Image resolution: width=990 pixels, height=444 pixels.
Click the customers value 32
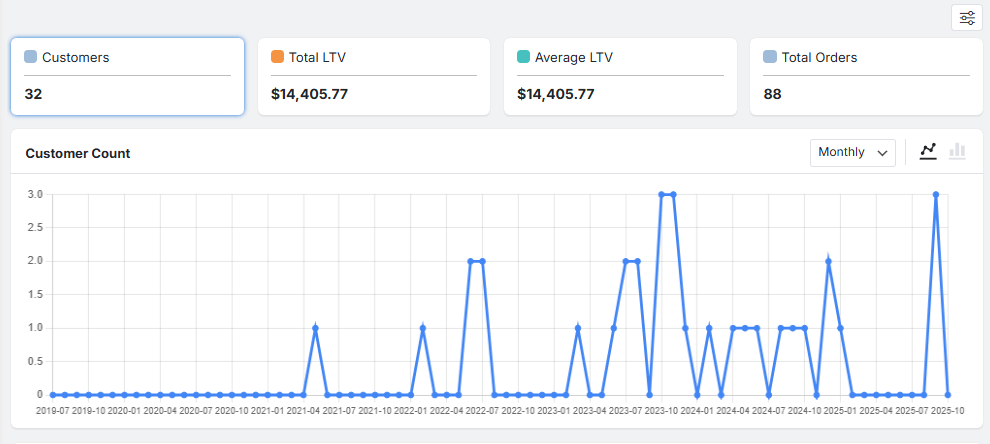pos(33,94)
